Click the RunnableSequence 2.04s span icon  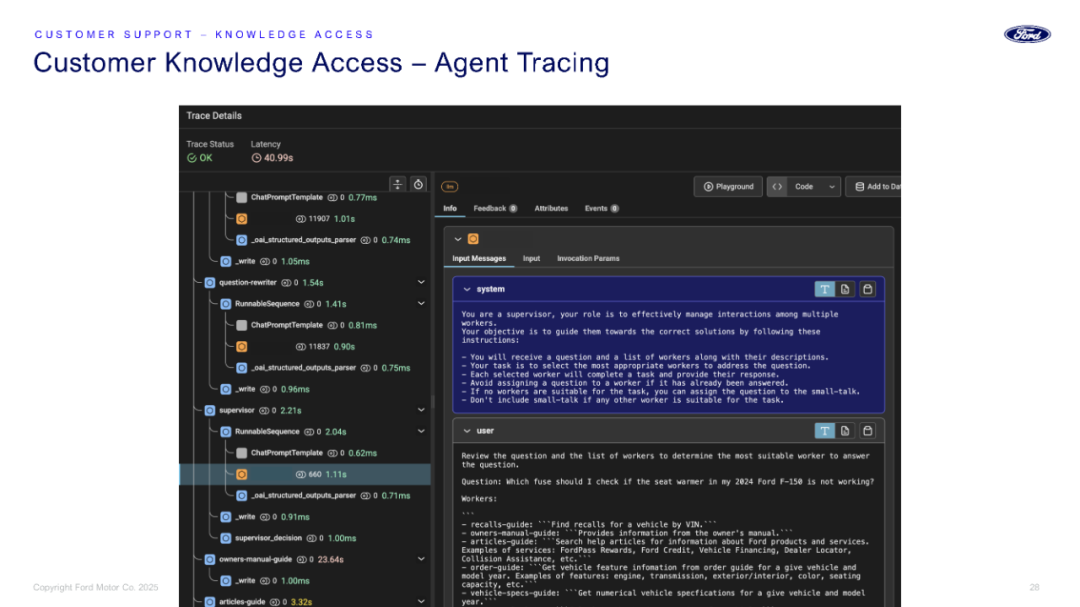click(x=226, y=432)
